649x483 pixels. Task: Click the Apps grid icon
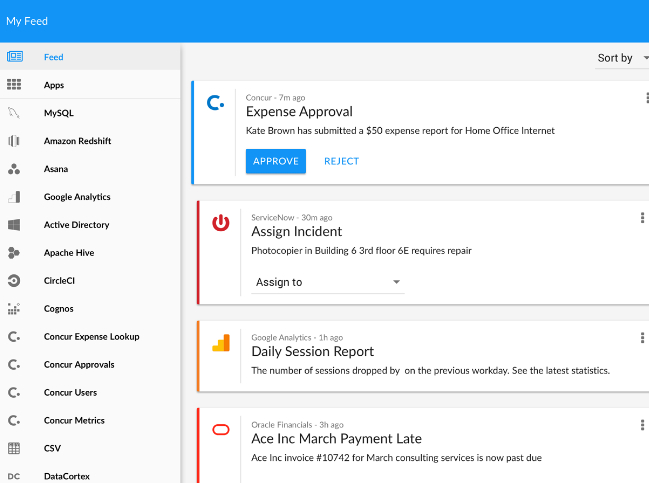(14, 84)
